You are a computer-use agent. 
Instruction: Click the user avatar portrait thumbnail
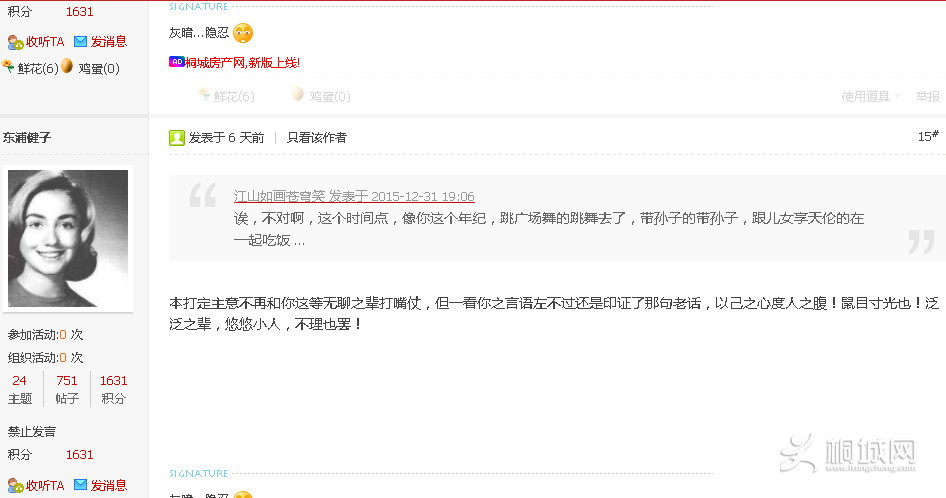(x=68, y=238)
